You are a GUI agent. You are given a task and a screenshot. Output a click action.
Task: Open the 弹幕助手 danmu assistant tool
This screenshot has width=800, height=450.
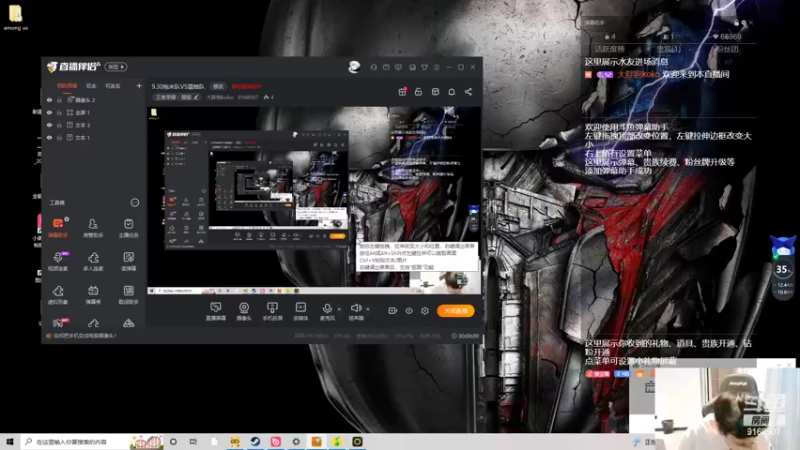(x=58, y=227)
